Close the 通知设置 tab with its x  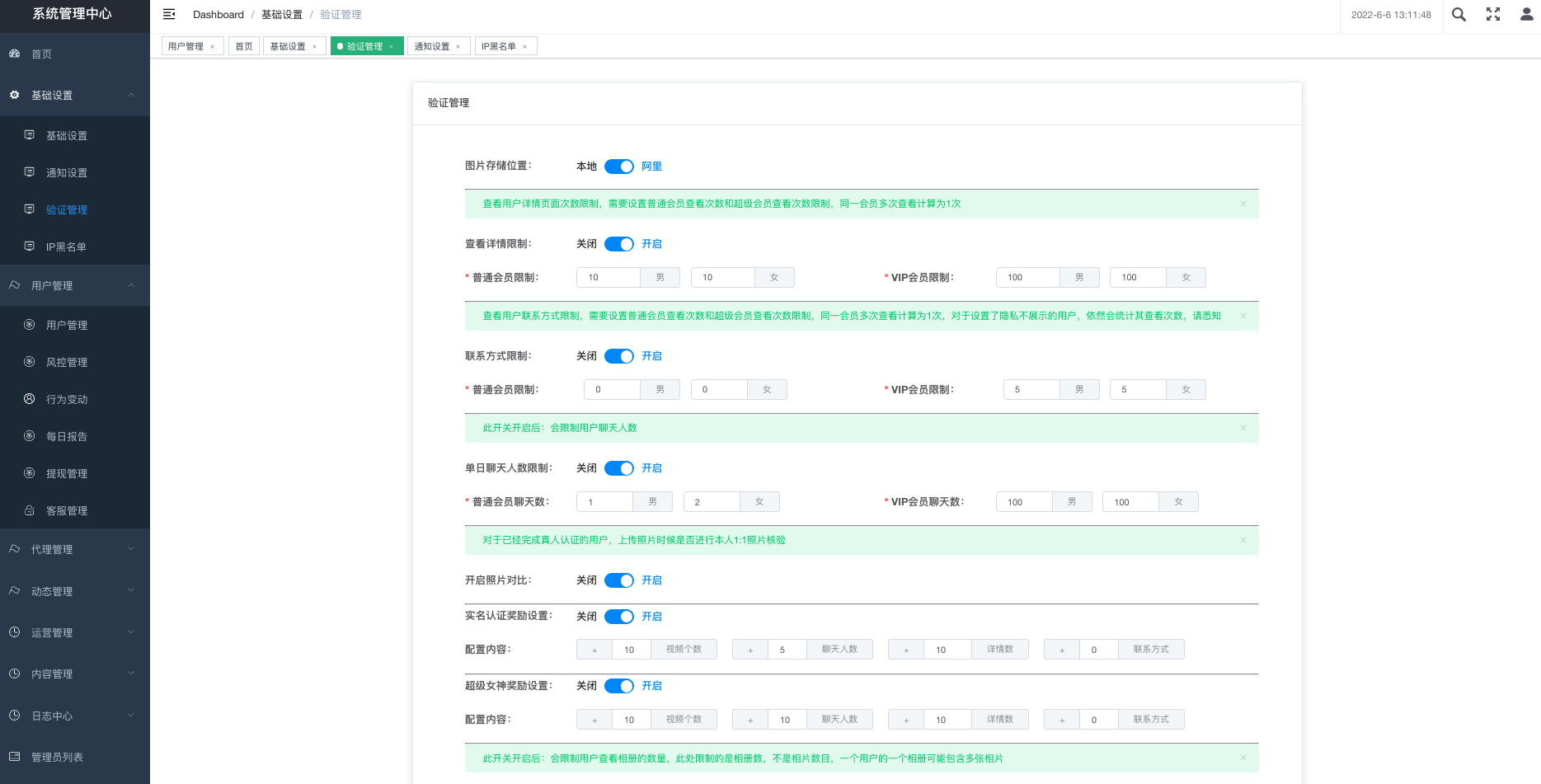pyautogui.click(x=458, y=47)
